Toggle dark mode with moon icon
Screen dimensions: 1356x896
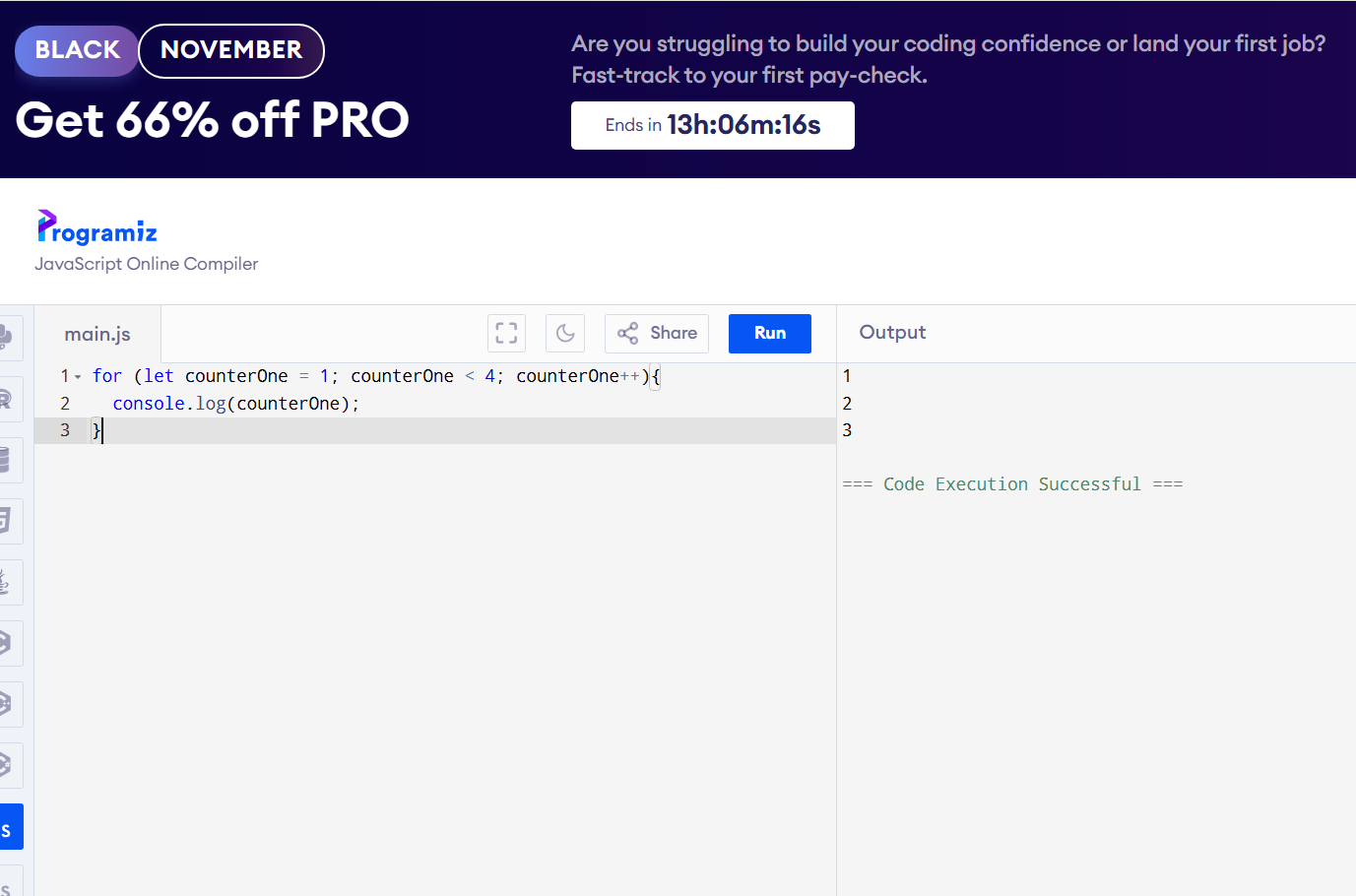565,334
